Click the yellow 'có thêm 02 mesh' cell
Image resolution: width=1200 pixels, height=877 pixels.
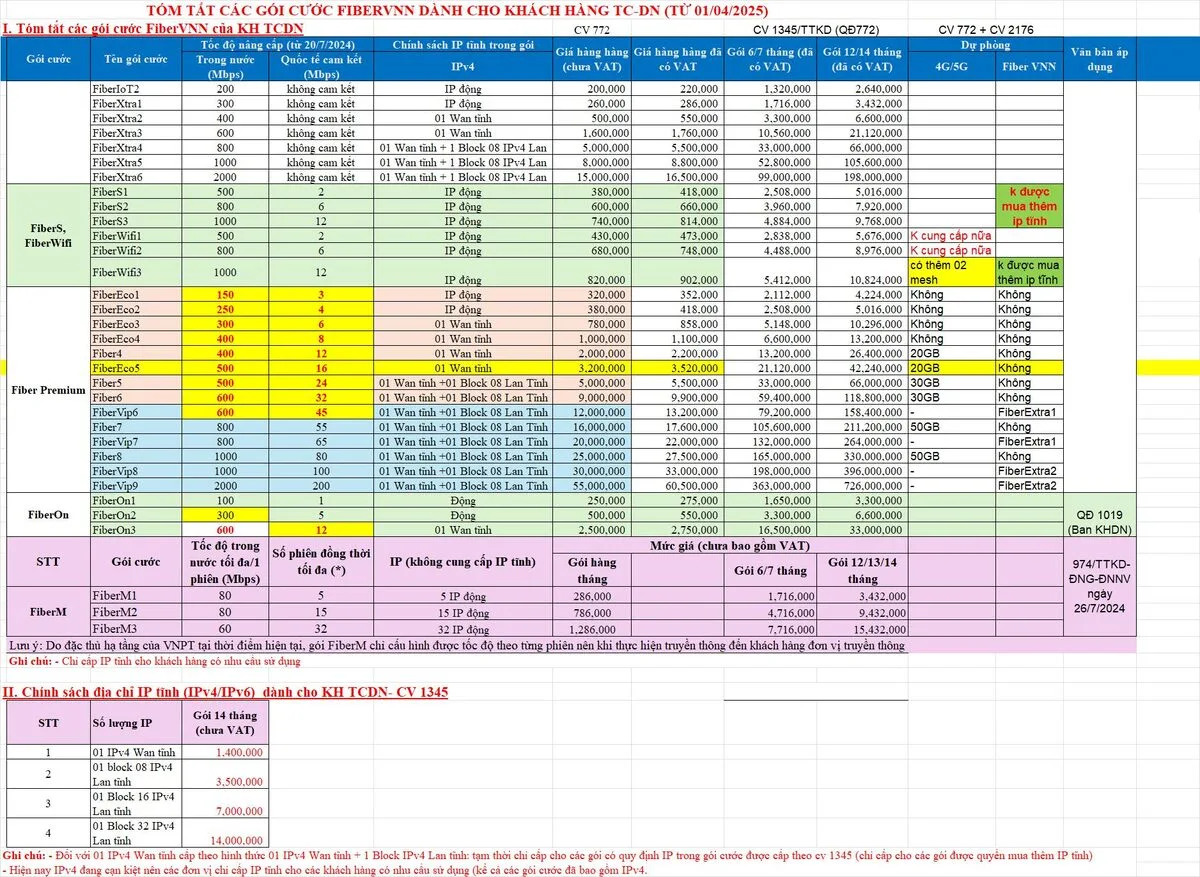pos(951,271)
